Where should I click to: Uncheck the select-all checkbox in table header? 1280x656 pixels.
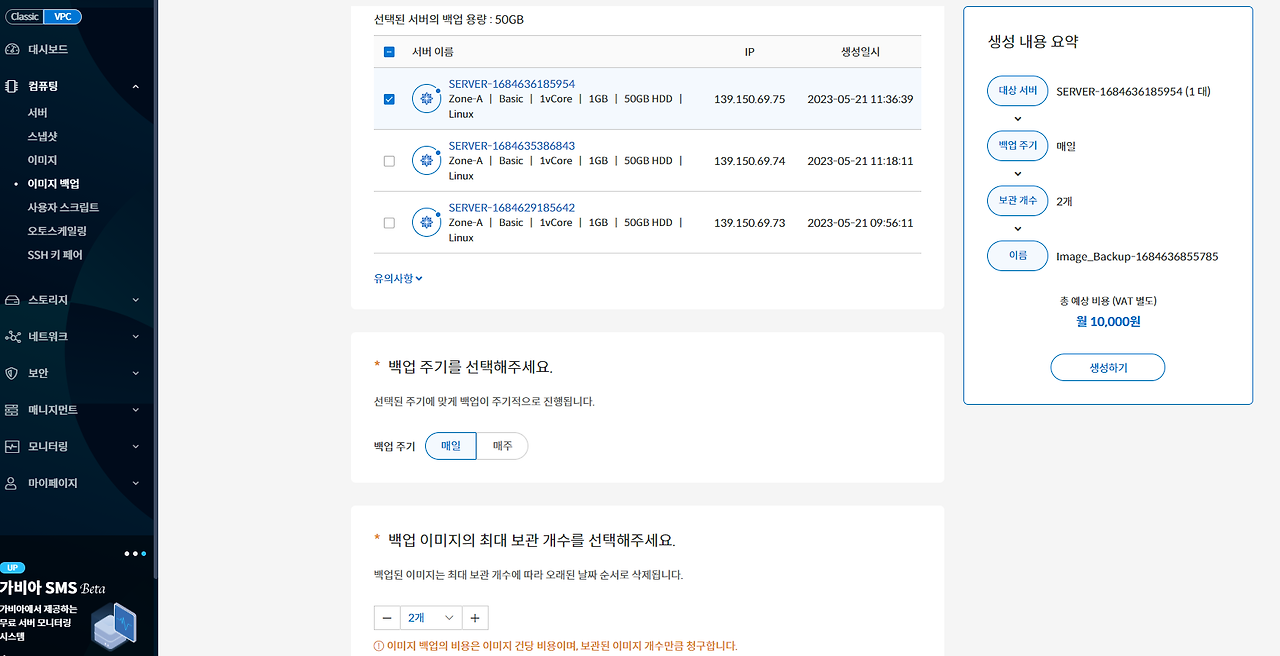(389, 51)
